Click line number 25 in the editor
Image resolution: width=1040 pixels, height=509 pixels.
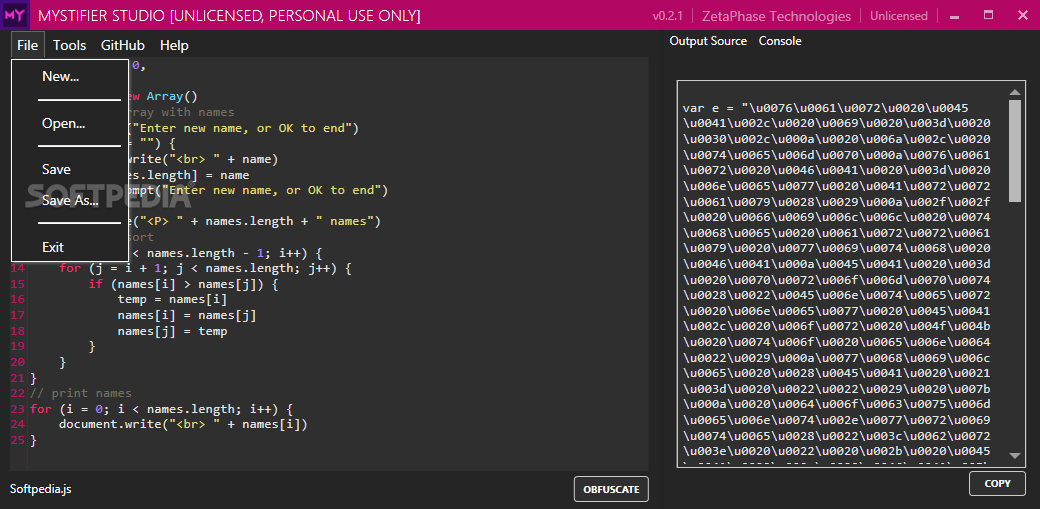[18, 440]
